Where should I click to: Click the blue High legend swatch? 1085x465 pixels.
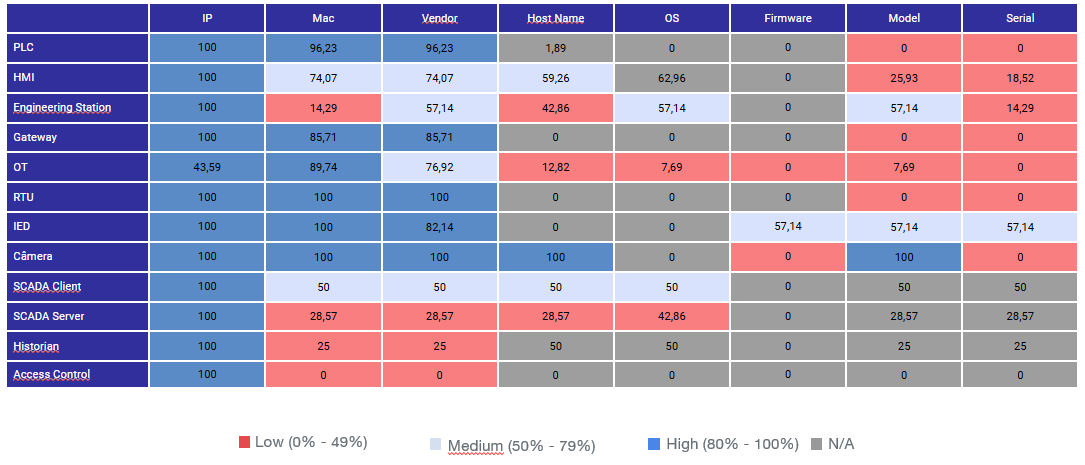point(654,443)
